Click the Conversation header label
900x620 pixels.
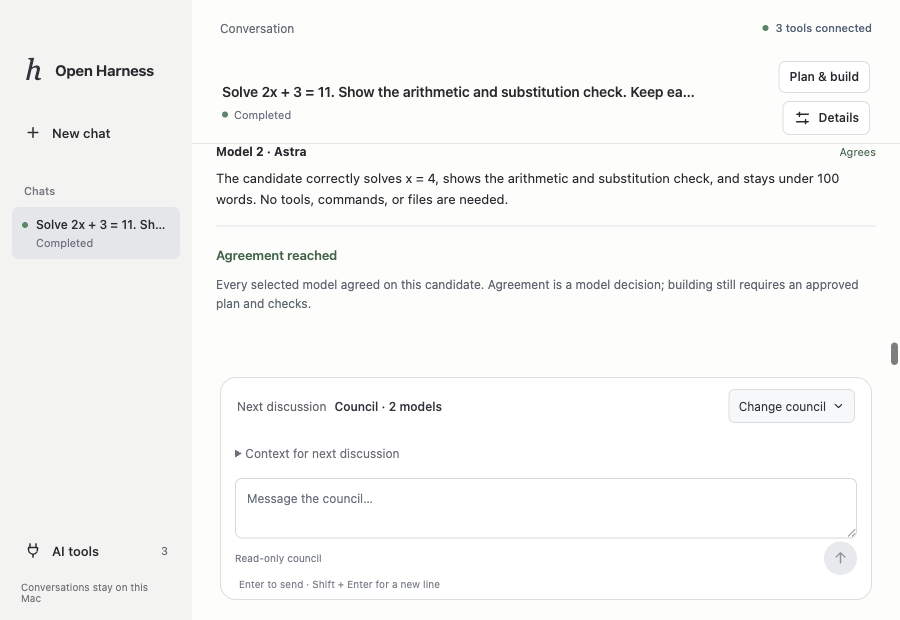click(x=257, y=29)
